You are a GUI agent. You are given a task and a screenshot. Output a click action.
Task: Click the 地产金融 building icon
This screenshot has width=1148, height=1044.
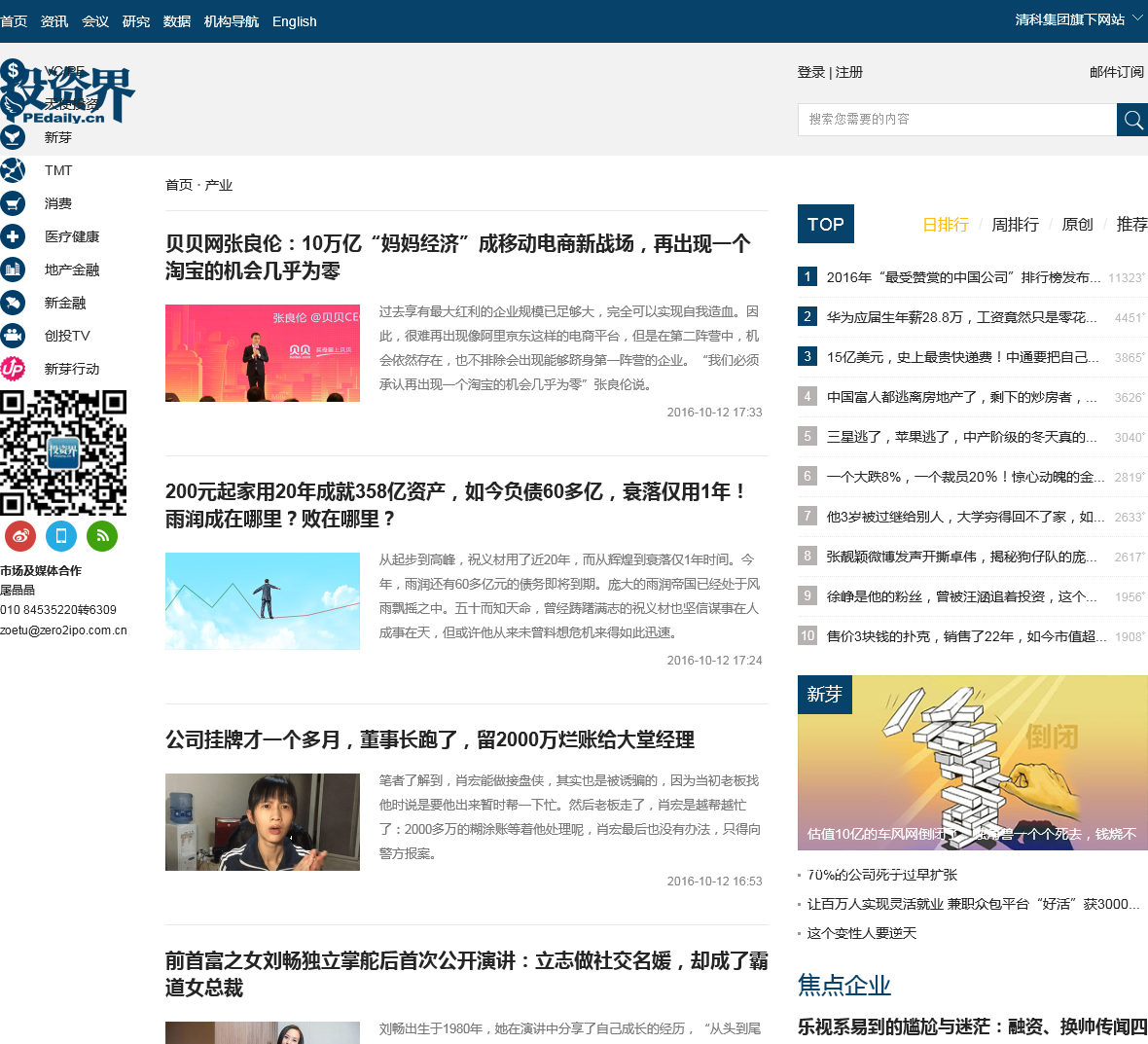click(x=13, y=270)
